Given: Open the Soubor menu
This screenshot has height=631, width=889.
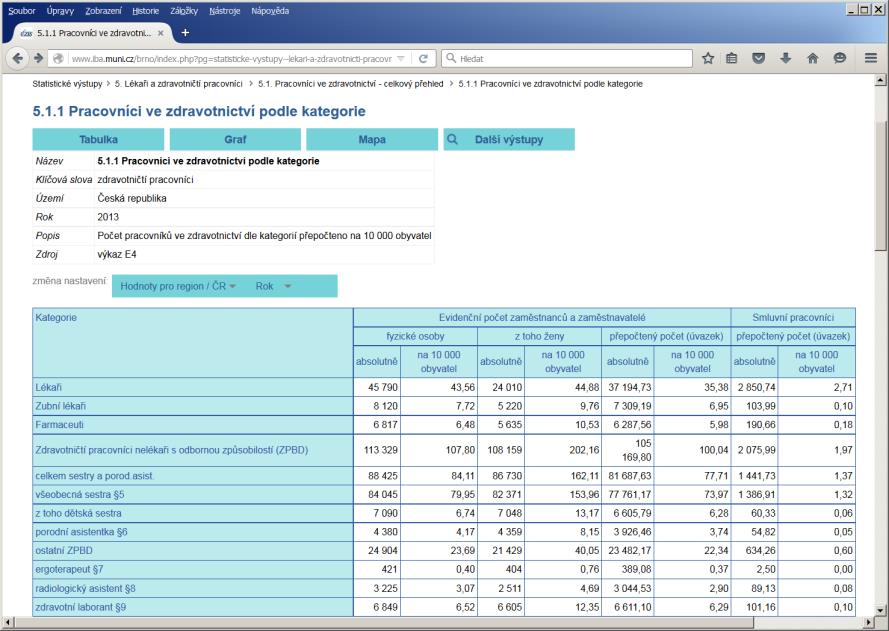Looking at the screenshot, I should (22, 11).
